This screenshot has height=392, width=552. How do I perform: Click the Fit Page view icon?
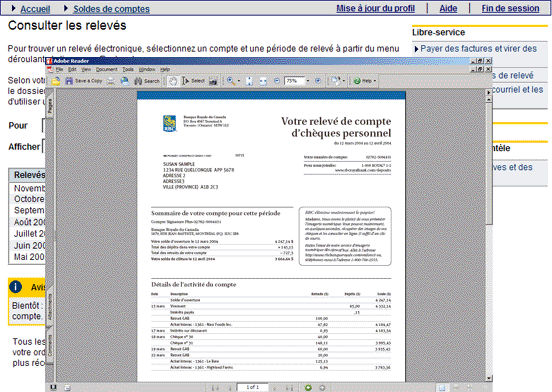click(249, 81)
